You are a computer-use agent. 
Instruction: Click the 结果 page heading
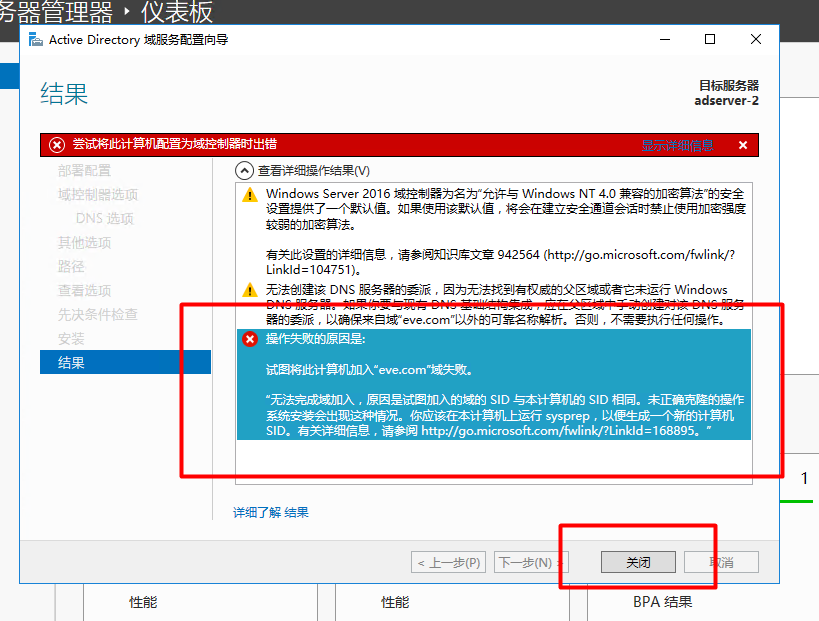click(64, 94)
